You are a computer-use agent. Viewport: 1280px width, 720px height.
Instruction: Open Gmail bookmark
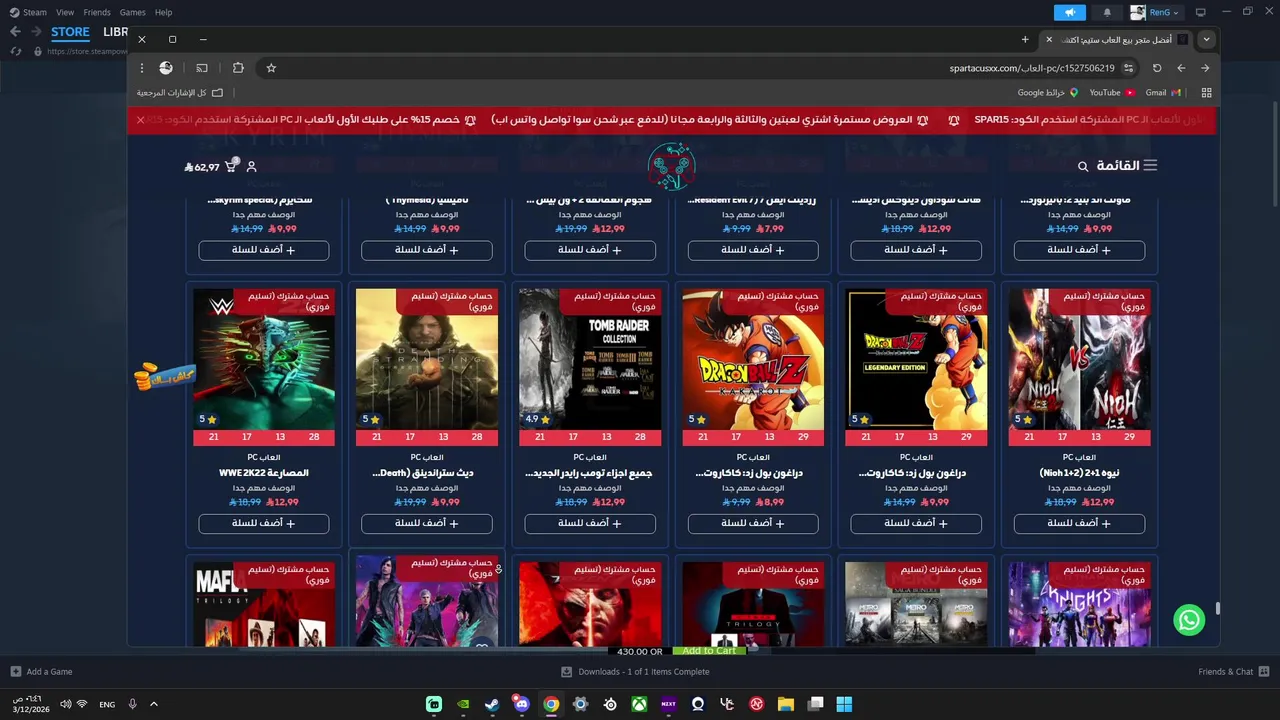point(1163,93)
